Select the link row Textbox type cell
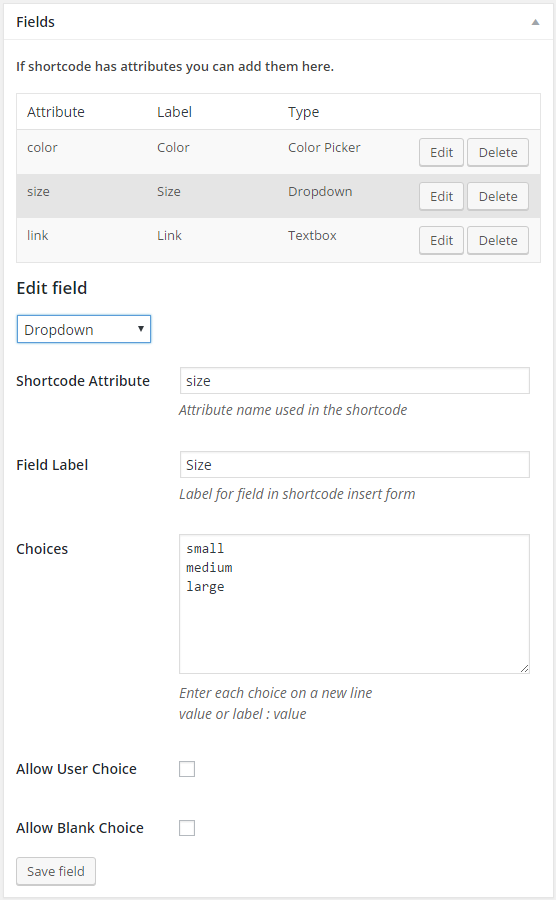 [312, 235]
